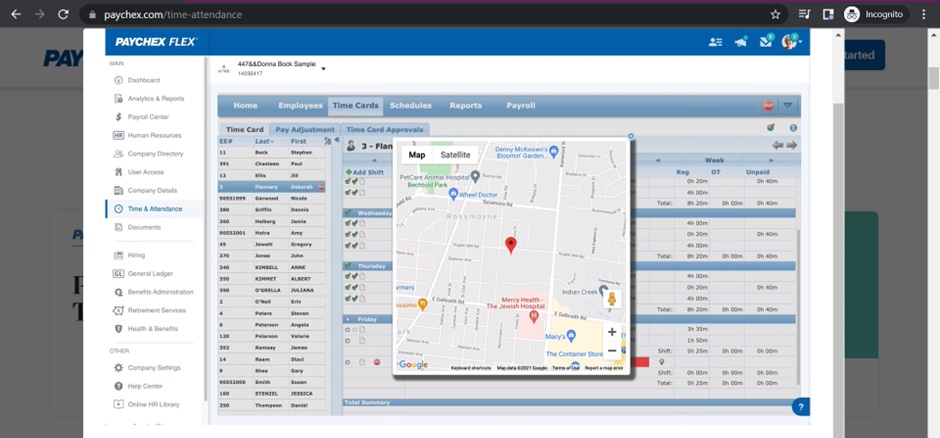The width and height of the screenshot is (940, 438).
Task: Open the blue triangle dropdown in toolbar
Action: [x=788, y=105]
